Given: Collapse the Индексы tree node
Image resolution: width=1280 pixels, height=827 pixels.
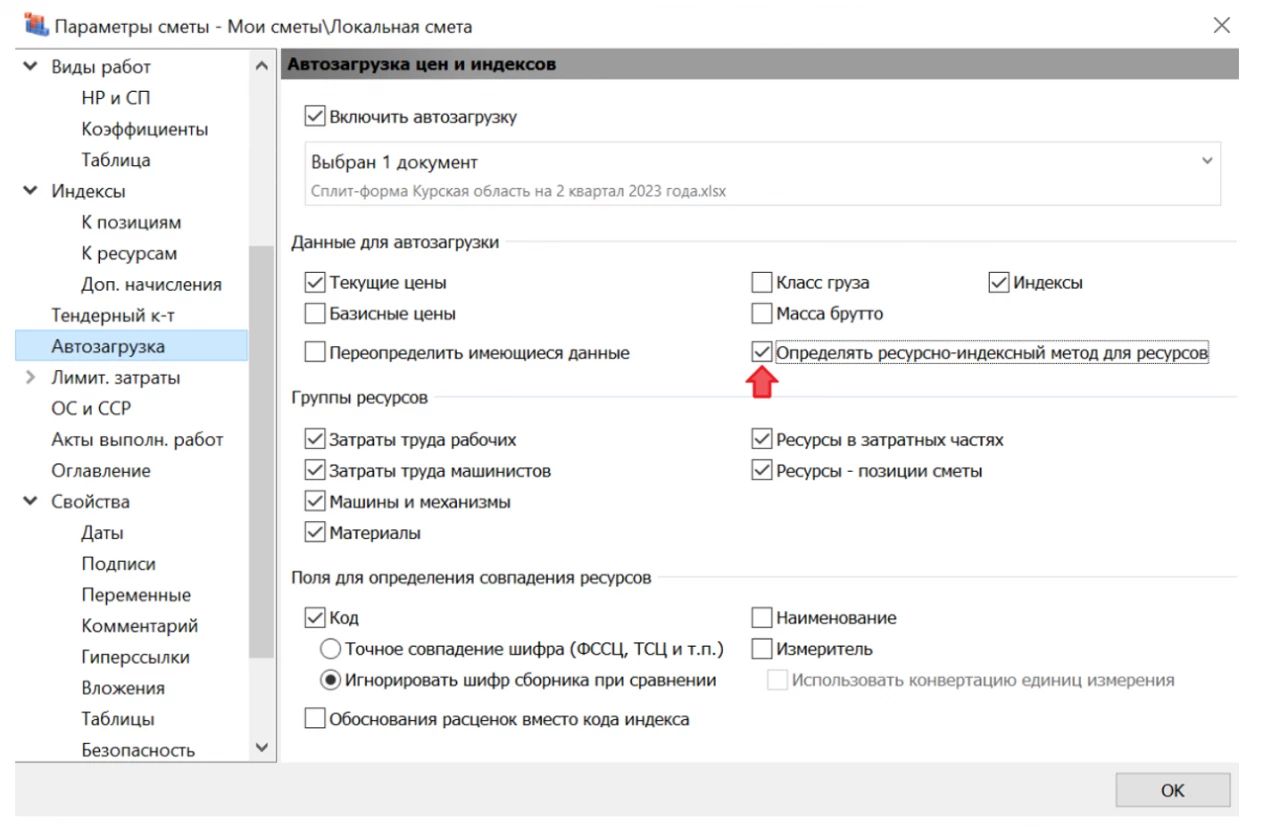Looking at the screenshot, I should click(x=31, y=191).
